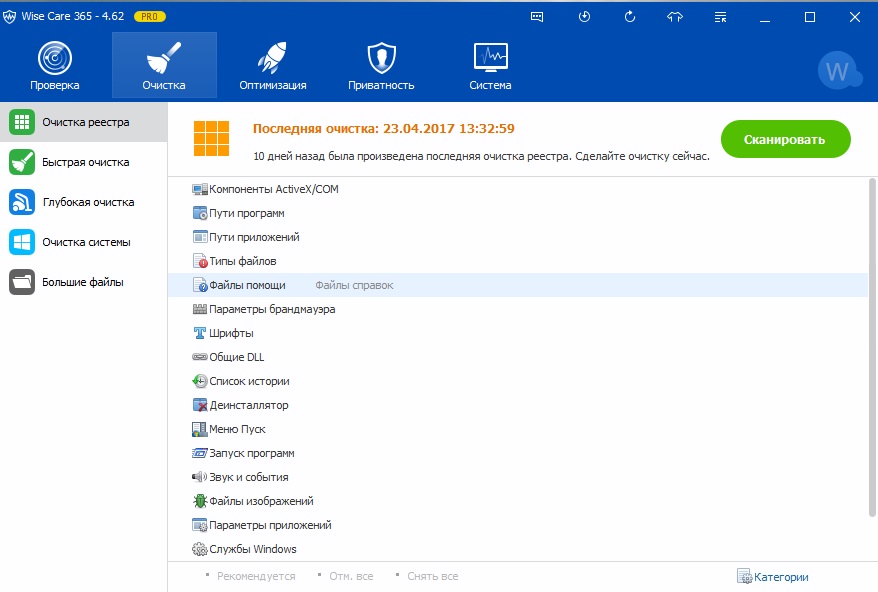This screenshot has width=878, height=592.
Task: Open Глубокая очистка in the sidebar
Action: (87, 202)
